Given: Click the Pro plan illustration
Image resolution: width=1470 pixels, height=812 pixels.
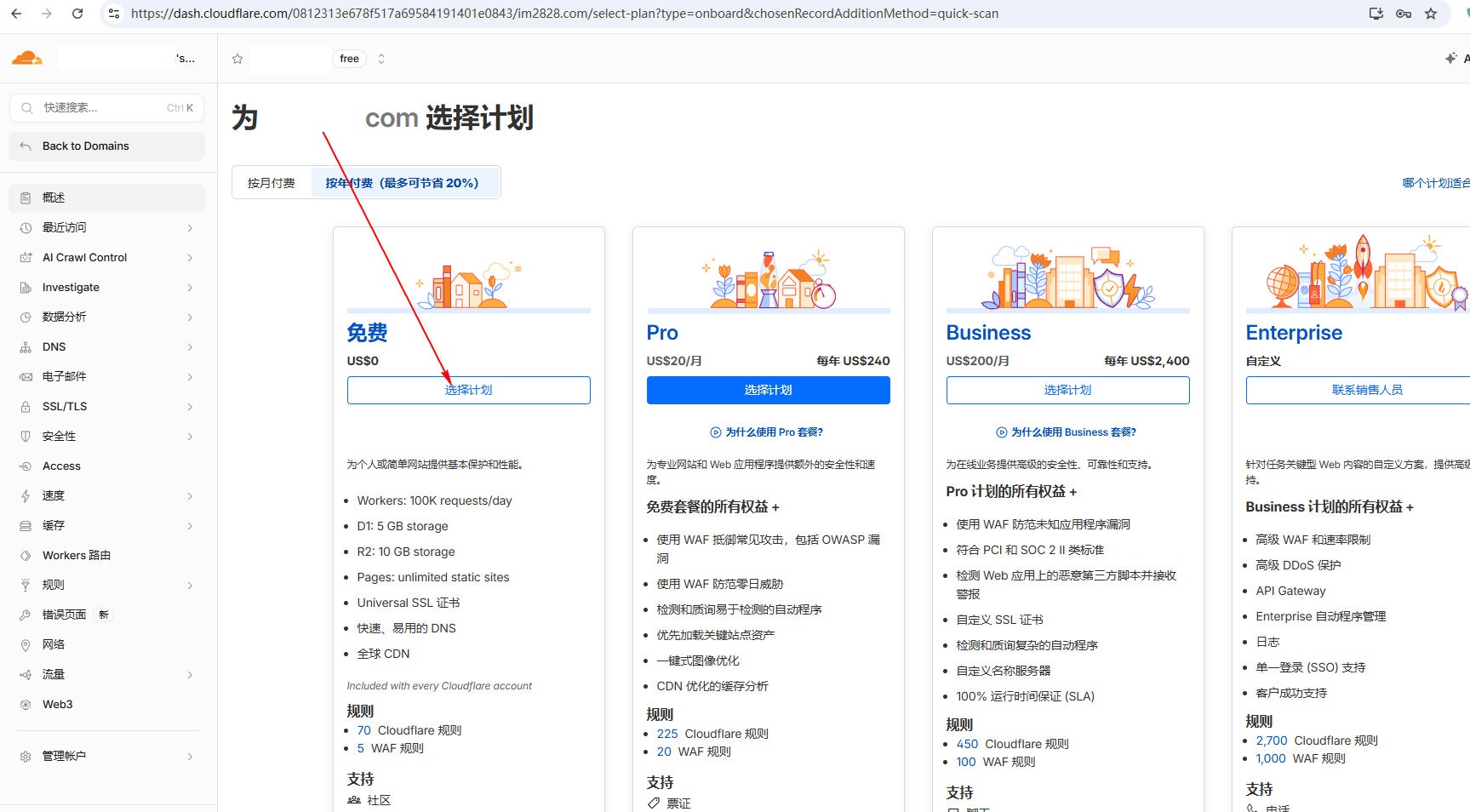Looking at the screenshot, I should 769,279.
